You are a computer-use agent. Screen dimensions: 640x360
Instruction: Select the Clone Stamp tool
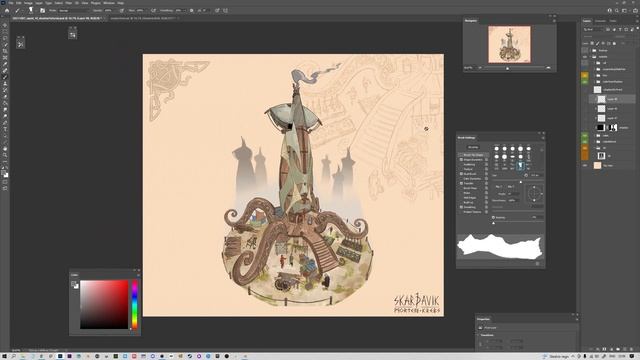click(5, 84)
